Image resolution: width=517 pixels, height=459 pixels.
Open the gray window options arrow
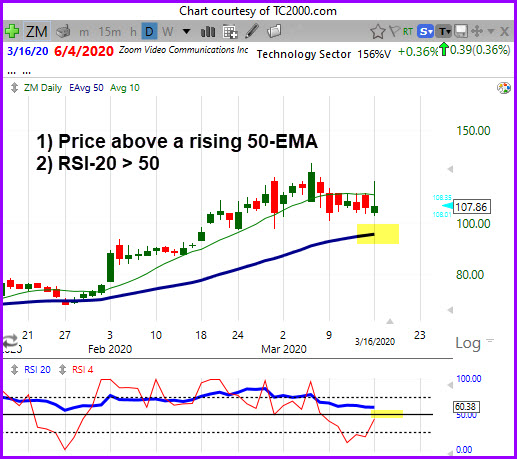[x=491, y=32]
